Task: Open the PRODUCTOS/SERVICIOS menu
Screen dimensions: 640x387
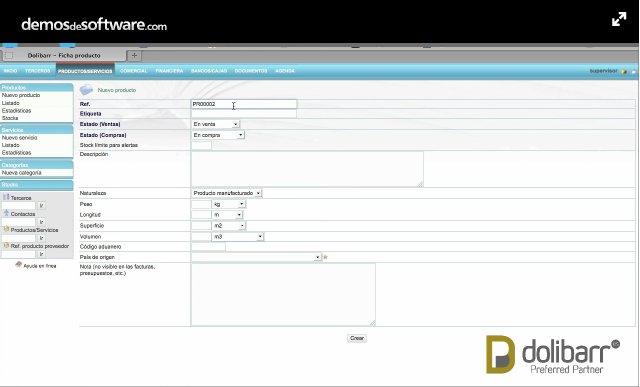Action: point(85,71)
